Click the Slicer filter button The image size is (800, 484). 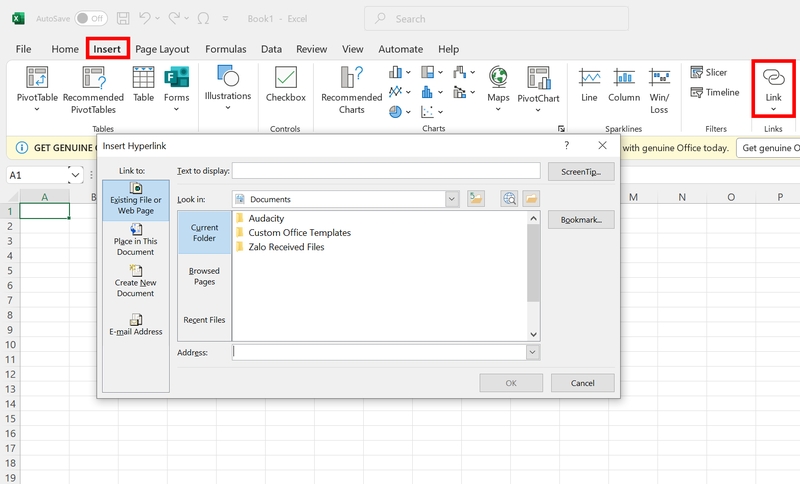(709, 72)
